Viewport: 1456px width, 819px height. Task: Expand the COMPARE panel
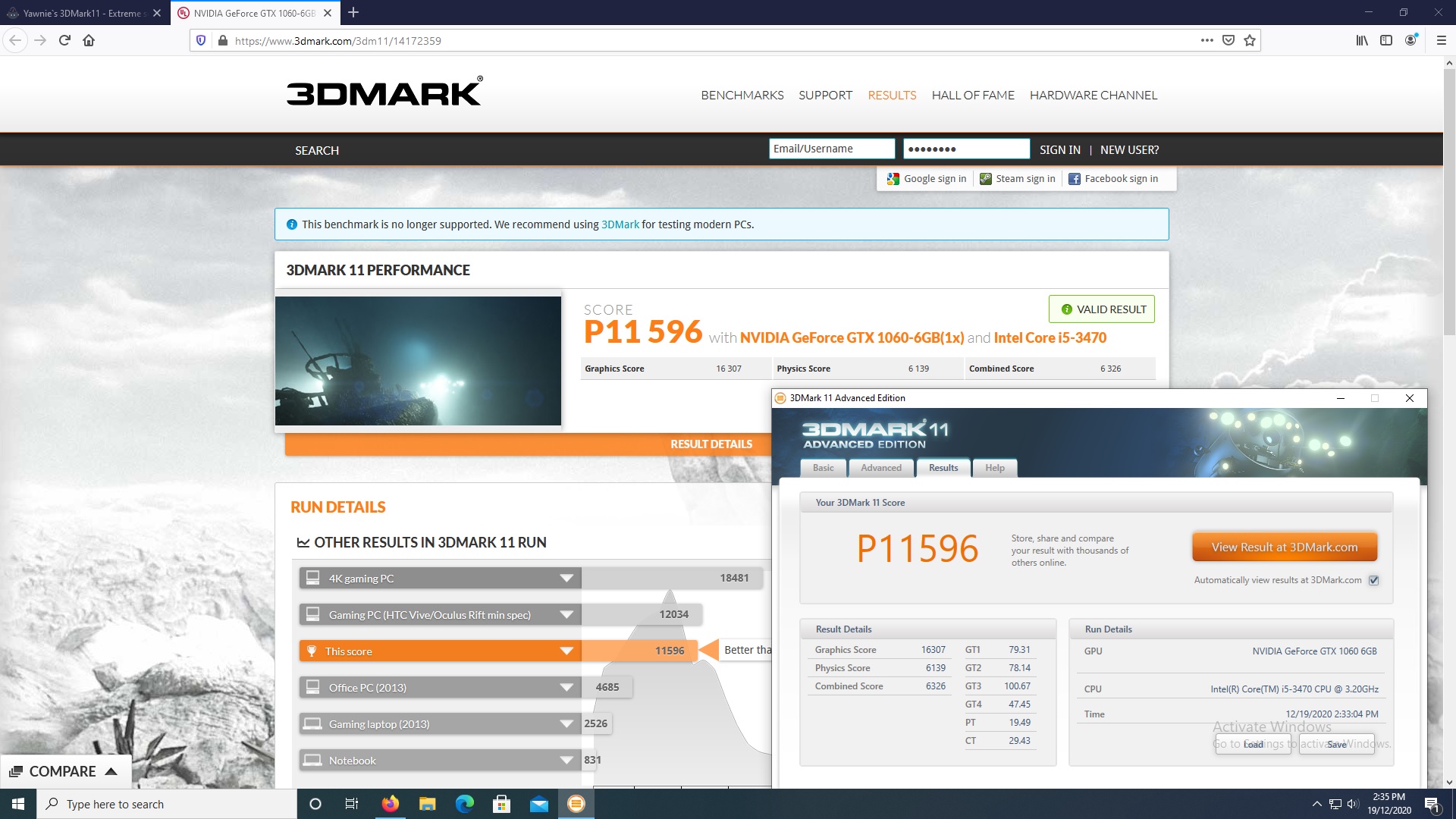[x=65, y=771]
